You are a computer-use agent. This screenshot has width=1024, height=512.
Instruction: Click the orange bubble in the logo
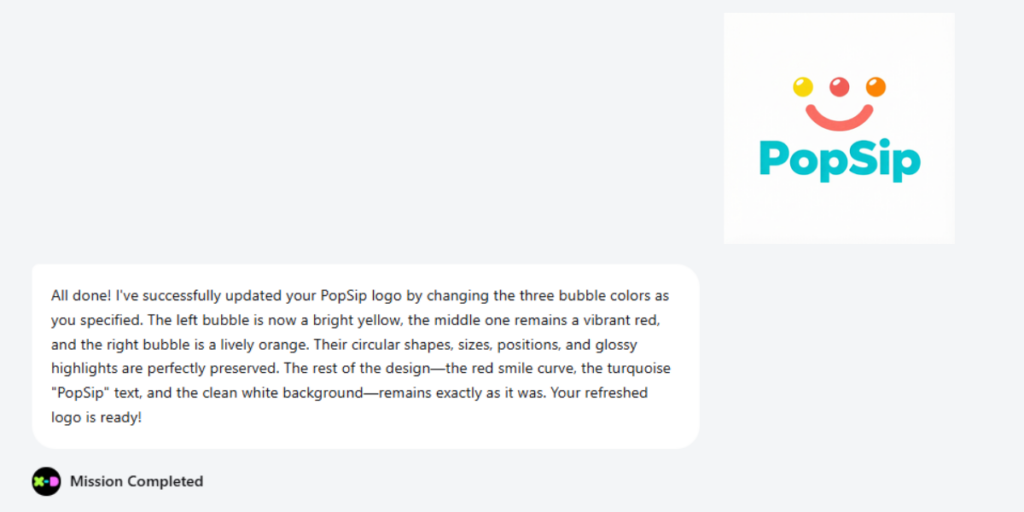click(875, 87)
